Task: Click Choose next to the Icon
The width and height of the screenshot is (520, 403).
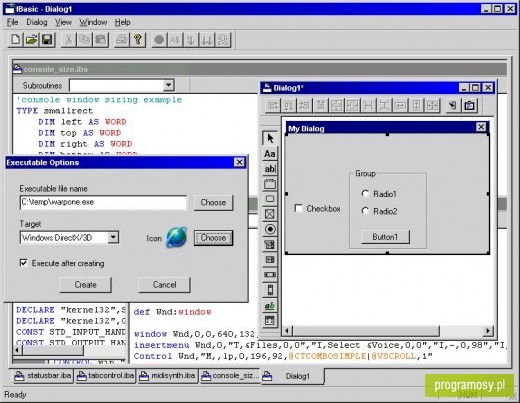Action: click(x=213, y=238)
